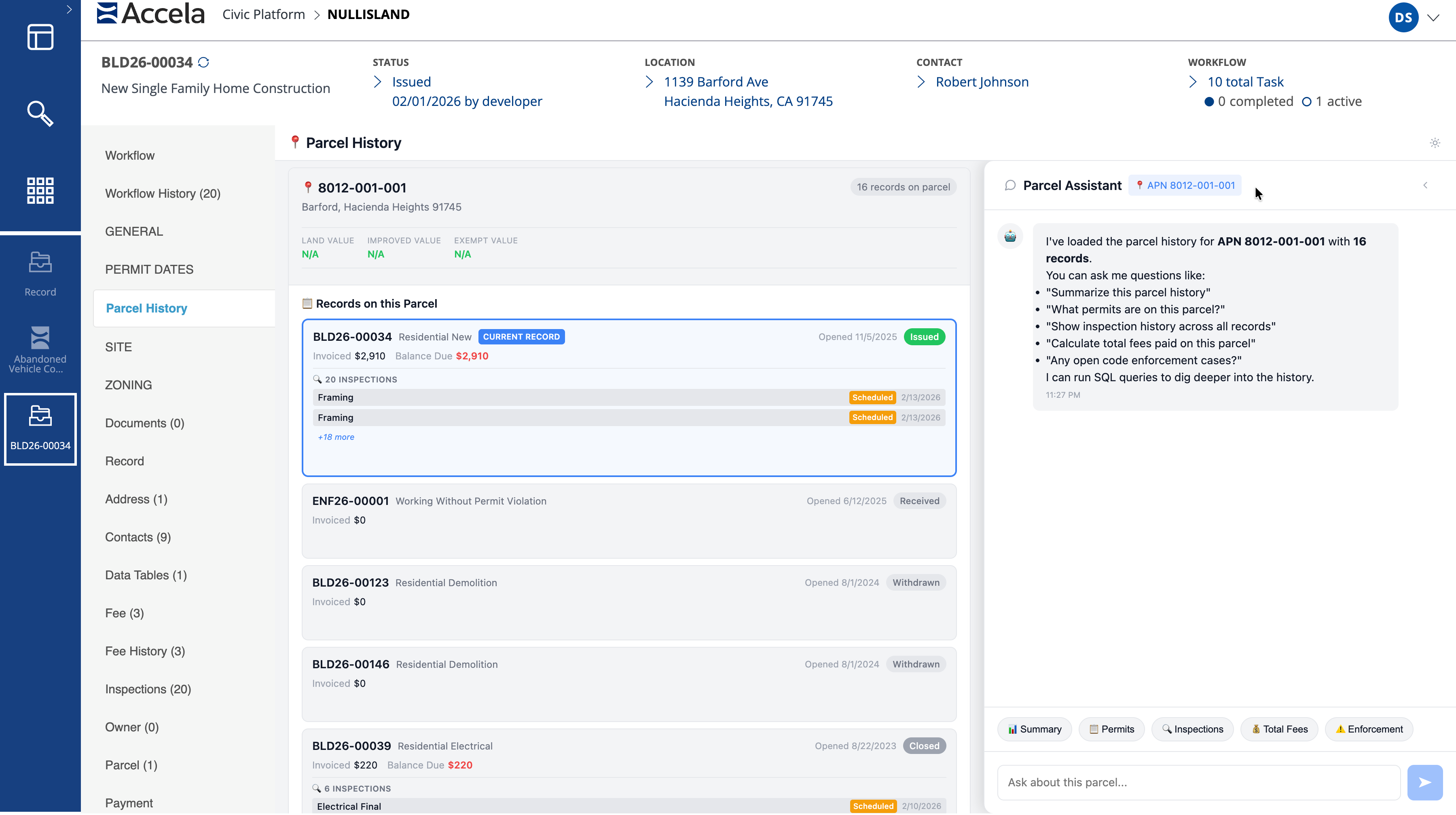
Task: Expand the Status Issued section
Action: [378, 82]
